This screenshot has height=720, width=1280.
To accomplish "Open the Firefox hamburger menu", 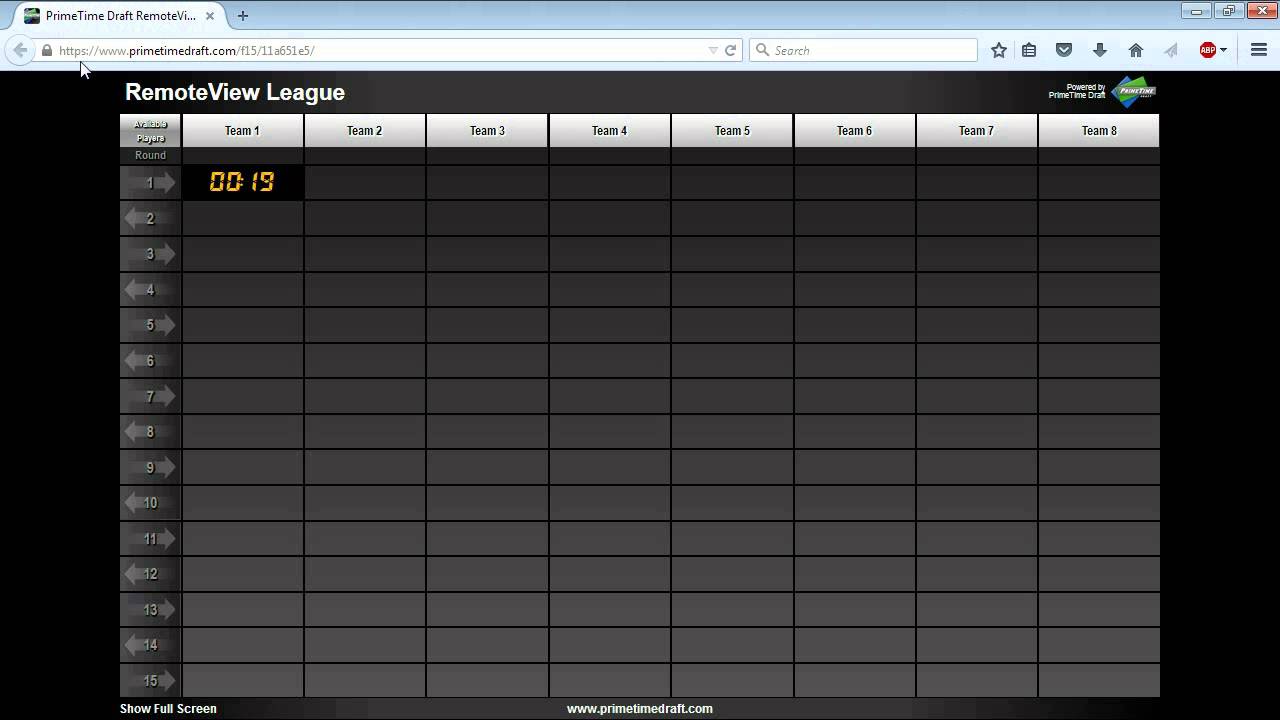I will point(1259,50).
